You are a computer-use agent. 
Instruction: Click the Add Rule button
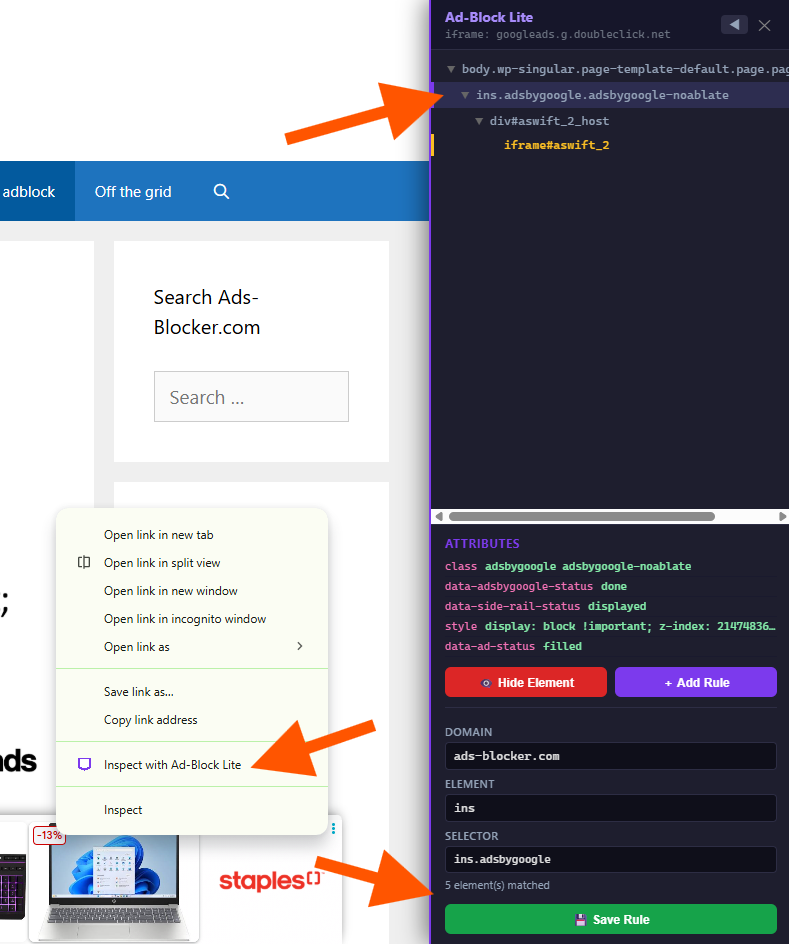tap(696, 682)
